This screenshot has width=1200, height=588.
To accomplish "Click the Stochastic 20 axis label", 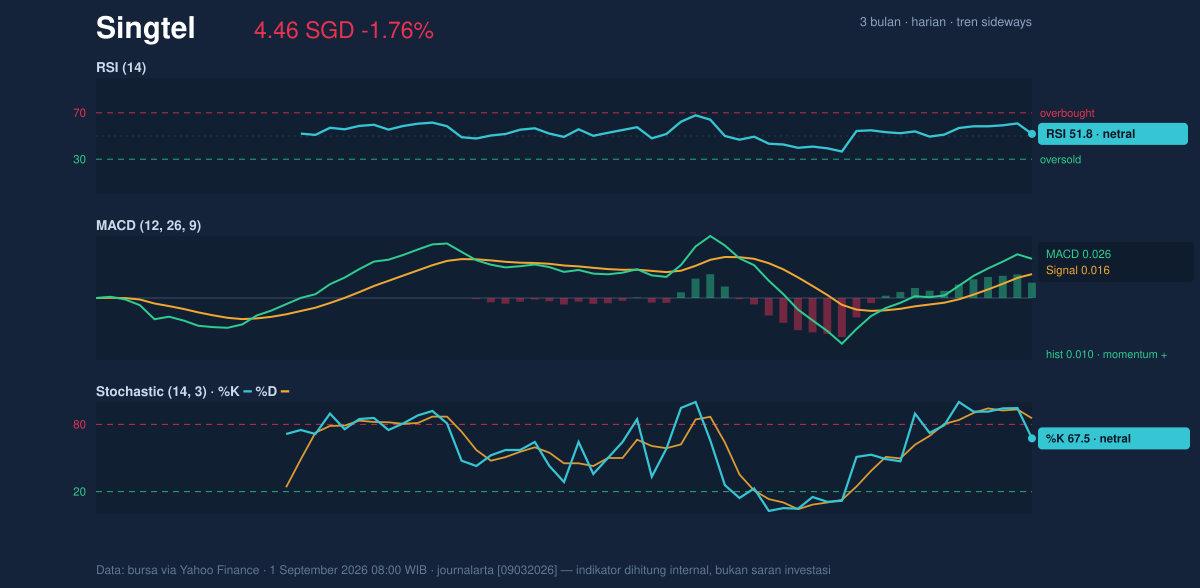I will click(x=79, y=492).
